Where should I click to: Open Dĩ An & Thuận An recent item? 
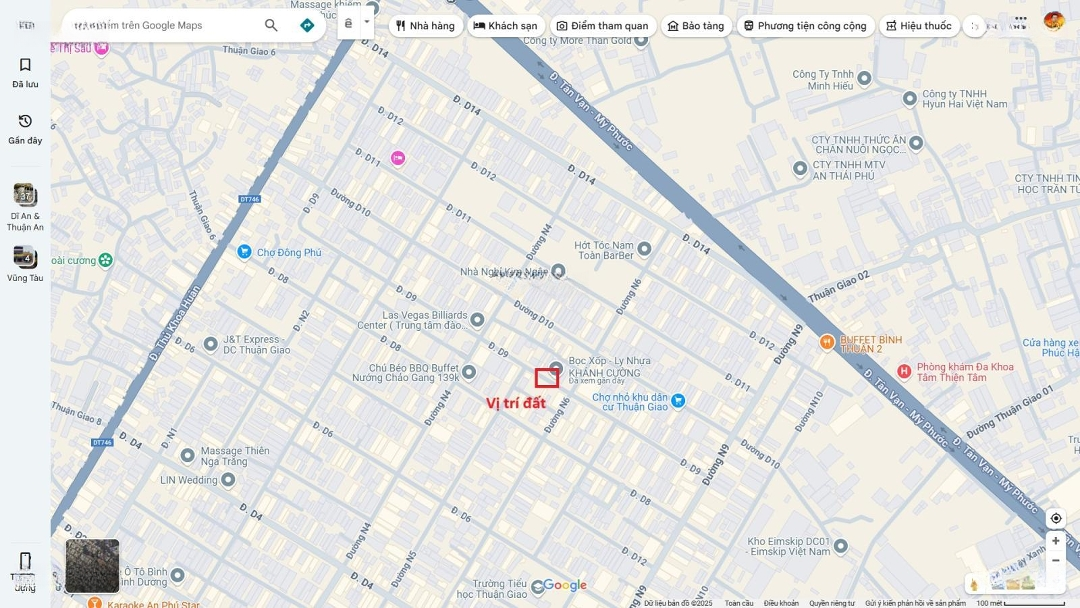click(x=25, y=207)
